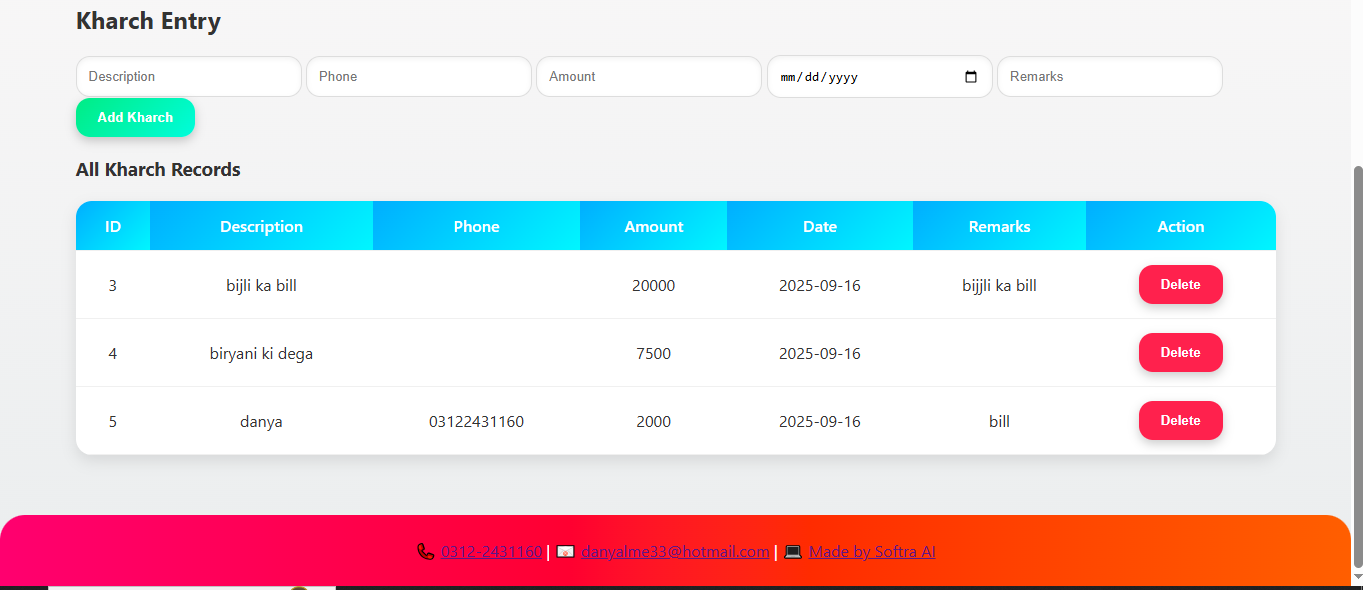This screenshot has height=590, width=1363.
Task: Delete the record for bijli ka bill
Action: [x=1180, y=284]
